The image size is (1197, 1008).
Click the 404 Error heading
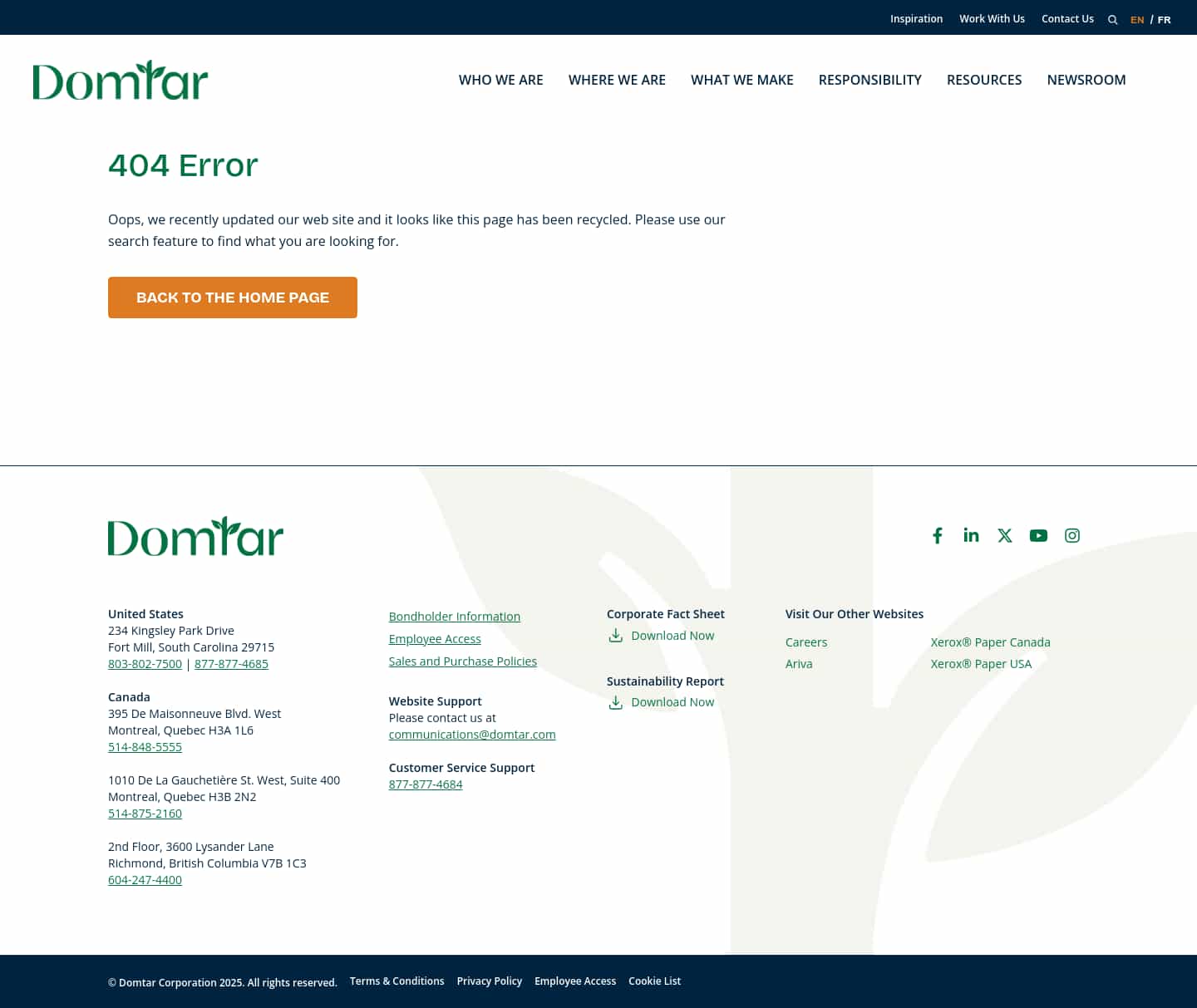[x=183, y=165]
